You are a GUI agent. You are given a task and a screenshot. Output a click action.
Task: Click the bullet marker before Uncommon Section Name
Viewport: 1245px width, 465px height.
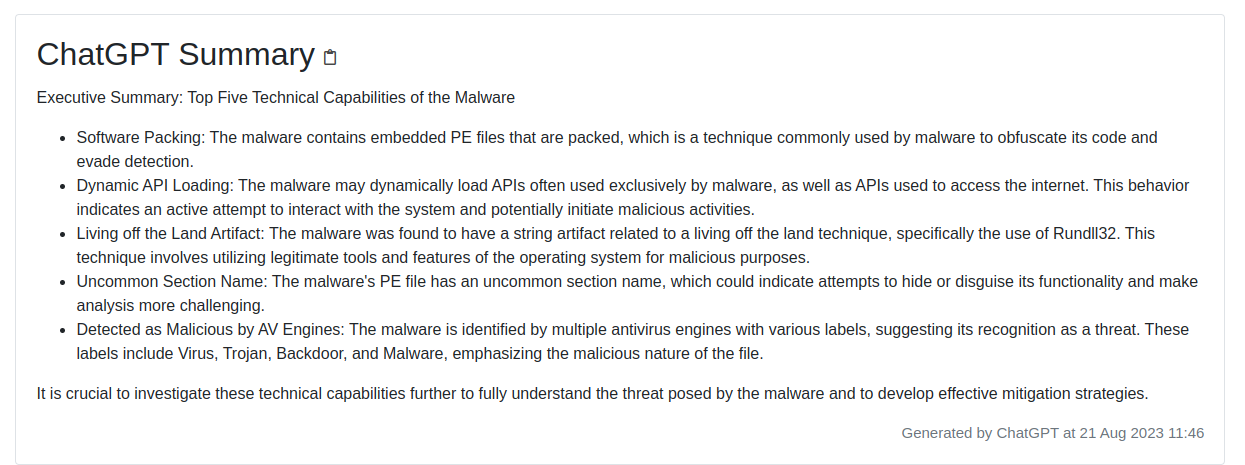point(64,282)
